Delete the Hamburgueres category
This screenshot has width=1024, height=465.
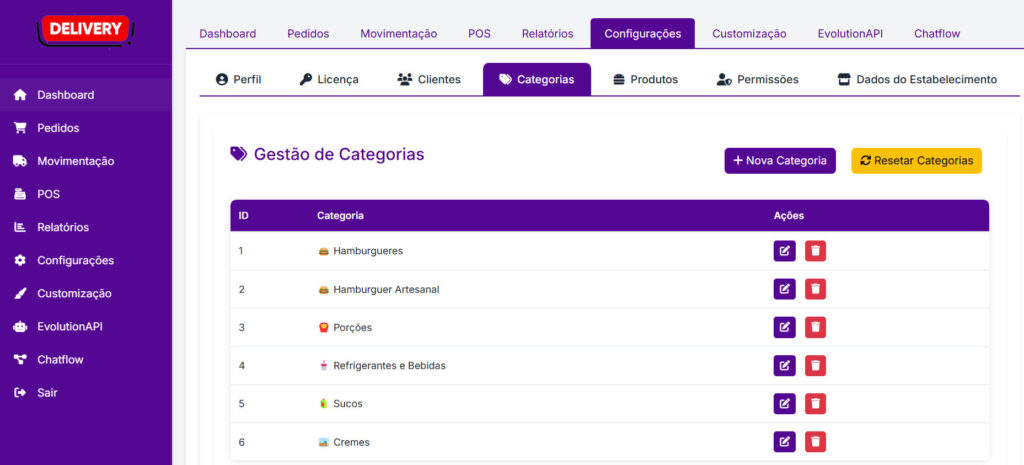pos(815,251)
